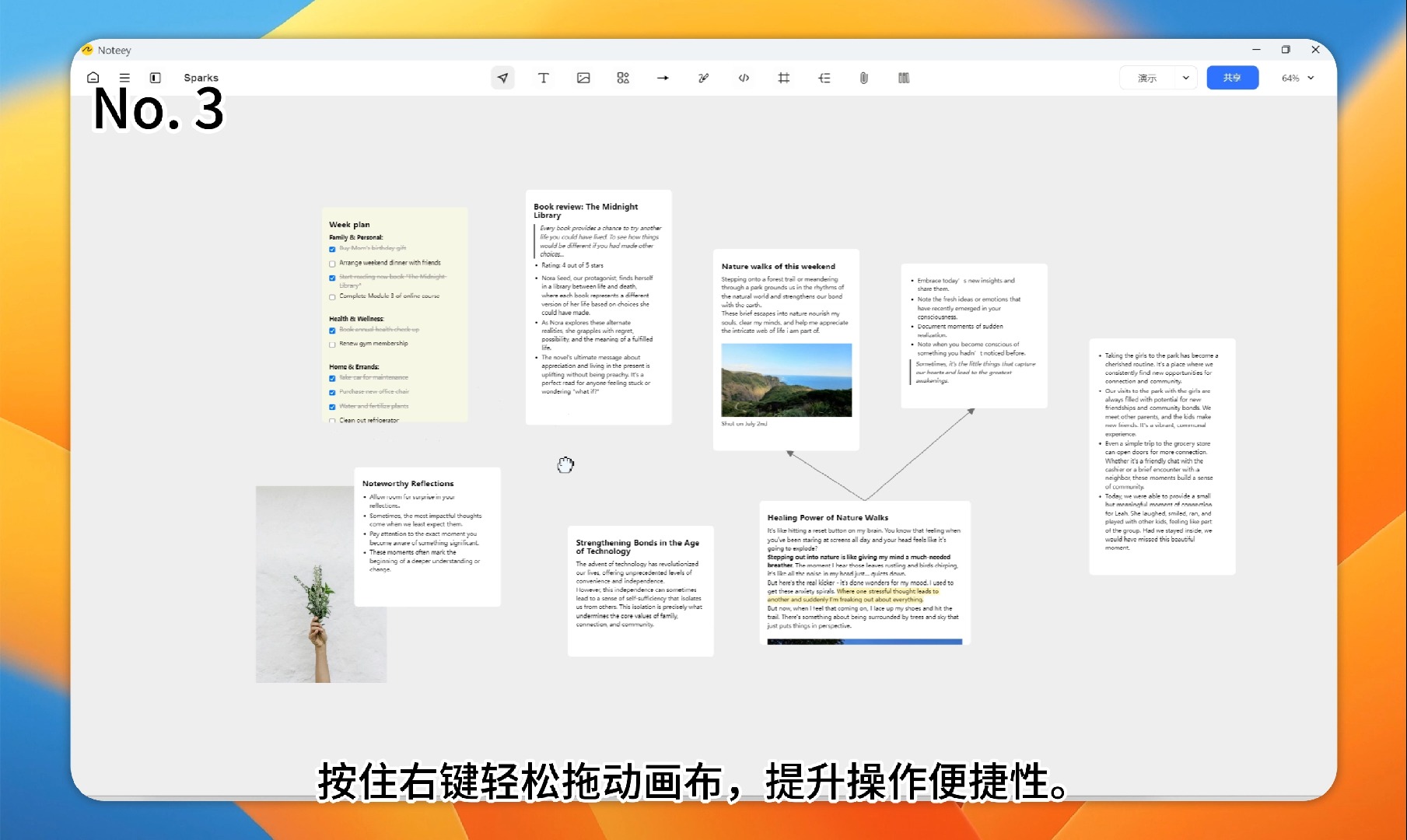This screenshot has width=1407, height=840.
Task: Click the Sparks board title
Action: click(x=201, y=78)
